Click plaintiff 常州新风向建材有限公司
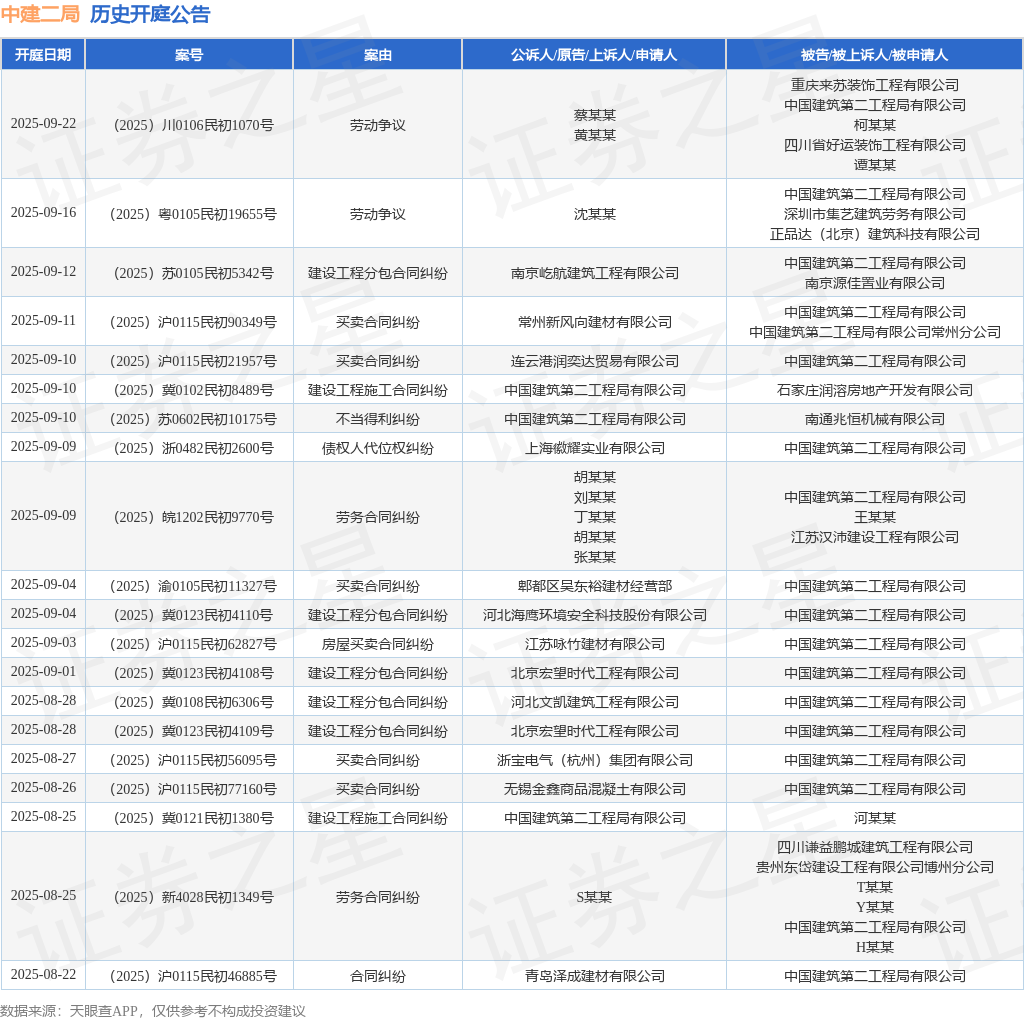Screen dimensions: 1024x1020 click(x=595, y=322)
